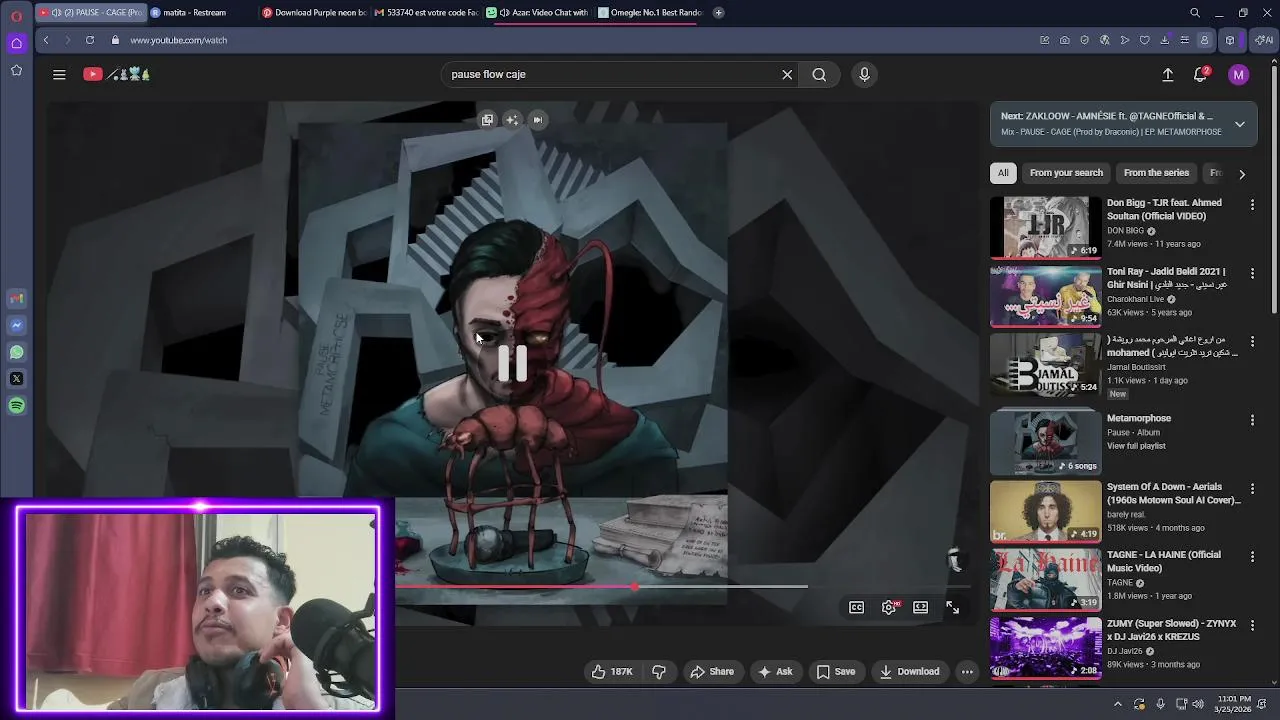The image size is (1280, 720).
Task: Clear the search box text
Action: [787, 74]
